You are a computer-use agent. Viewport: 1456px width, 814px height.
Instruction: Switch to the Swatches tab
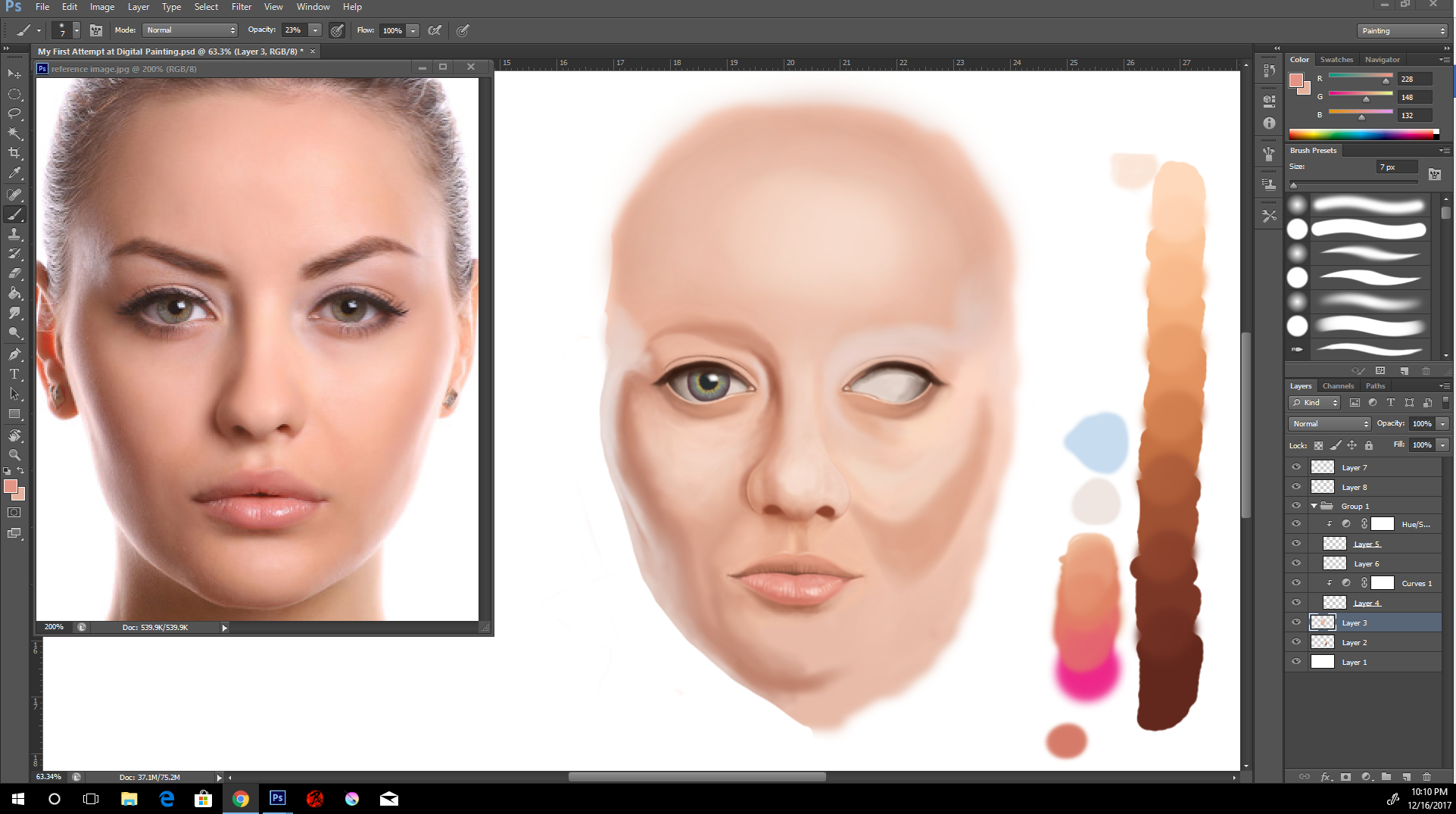[x=1336, y=60]
